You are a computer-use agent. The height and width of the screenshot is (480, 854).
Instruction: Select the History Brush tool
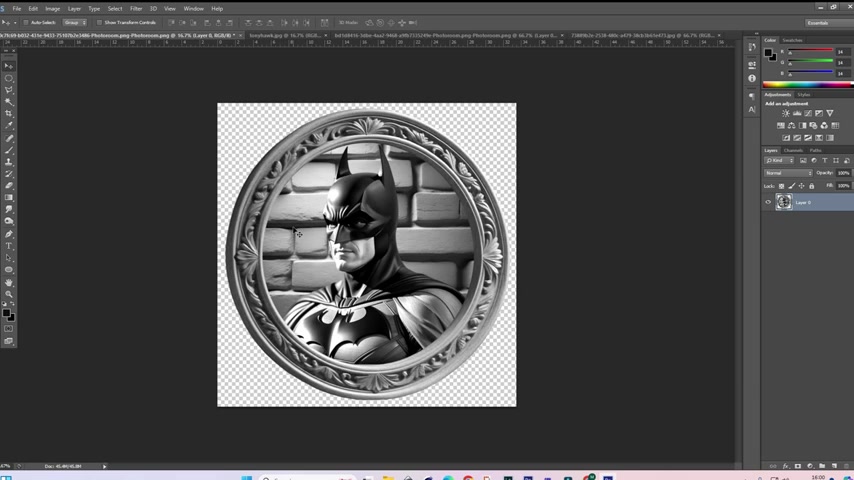pyautogui.click(x=9, y=174)
